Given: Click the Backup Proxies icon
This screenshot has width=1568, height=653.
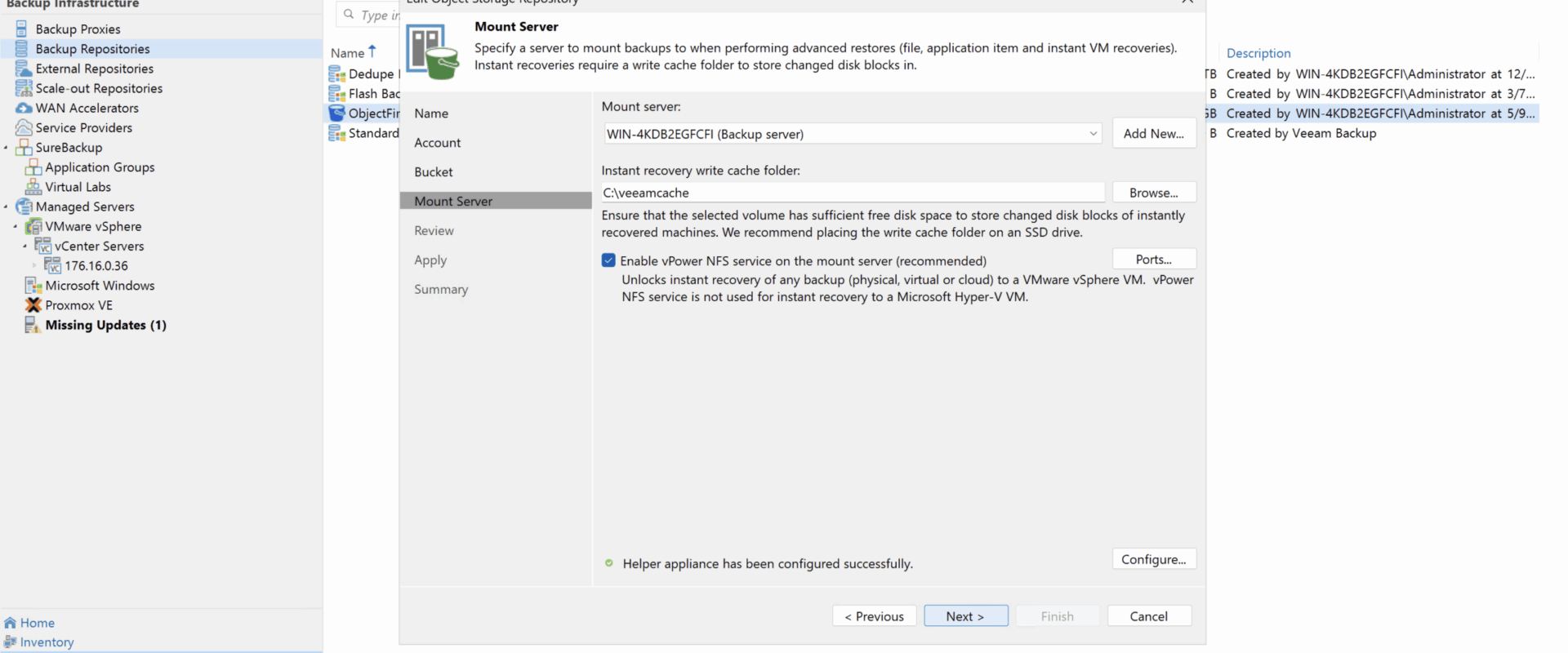Looking at the screenshot, I should point(22,29).
